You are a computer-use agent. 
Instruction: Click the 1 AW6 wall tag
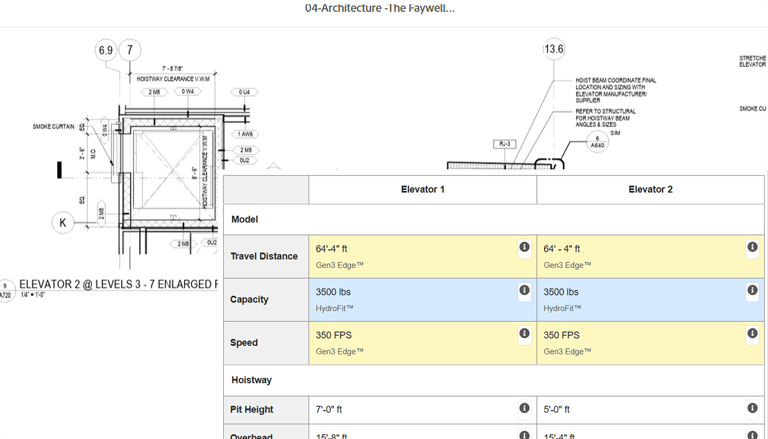(x=245, y=134)
